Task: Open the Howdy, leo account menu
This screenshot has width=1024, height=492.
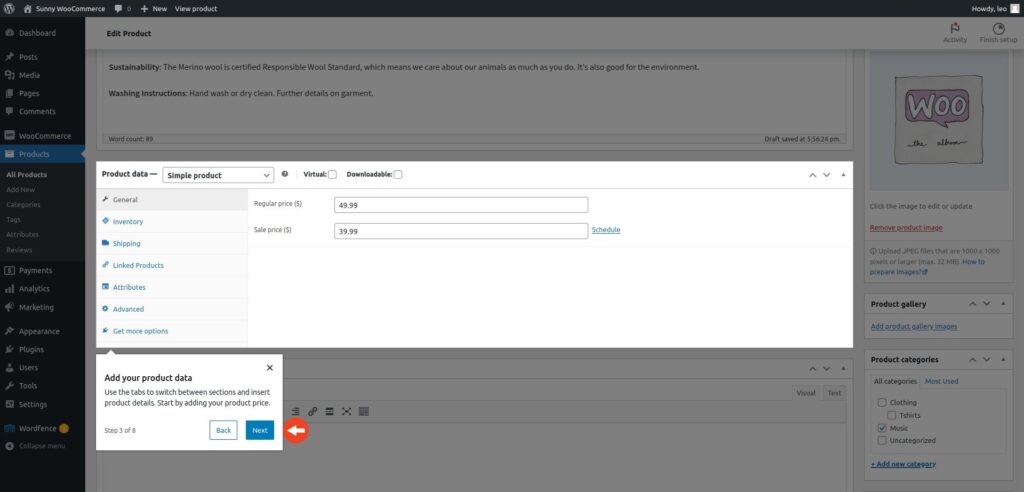Action: 994,8
